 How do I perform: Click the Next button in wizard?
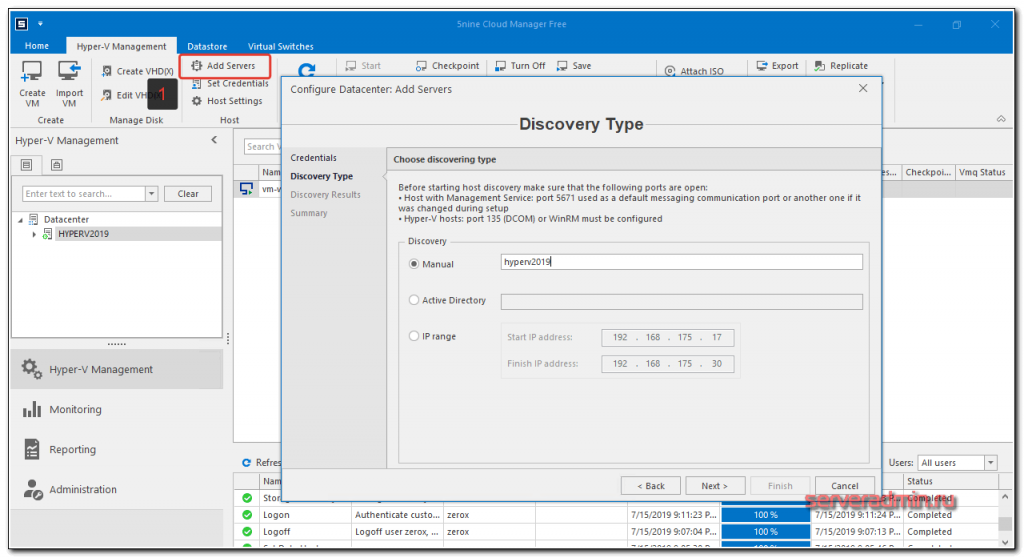click(714, 486)
